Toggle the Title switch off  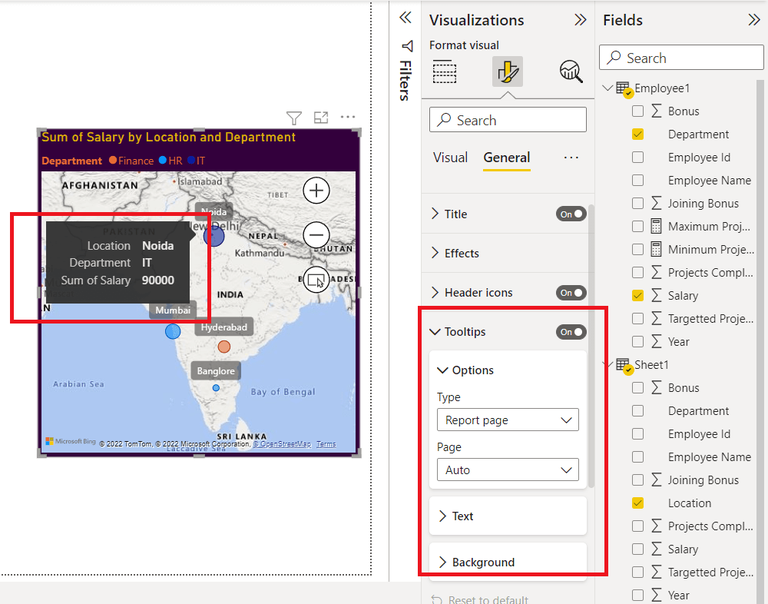pos(571,214)
